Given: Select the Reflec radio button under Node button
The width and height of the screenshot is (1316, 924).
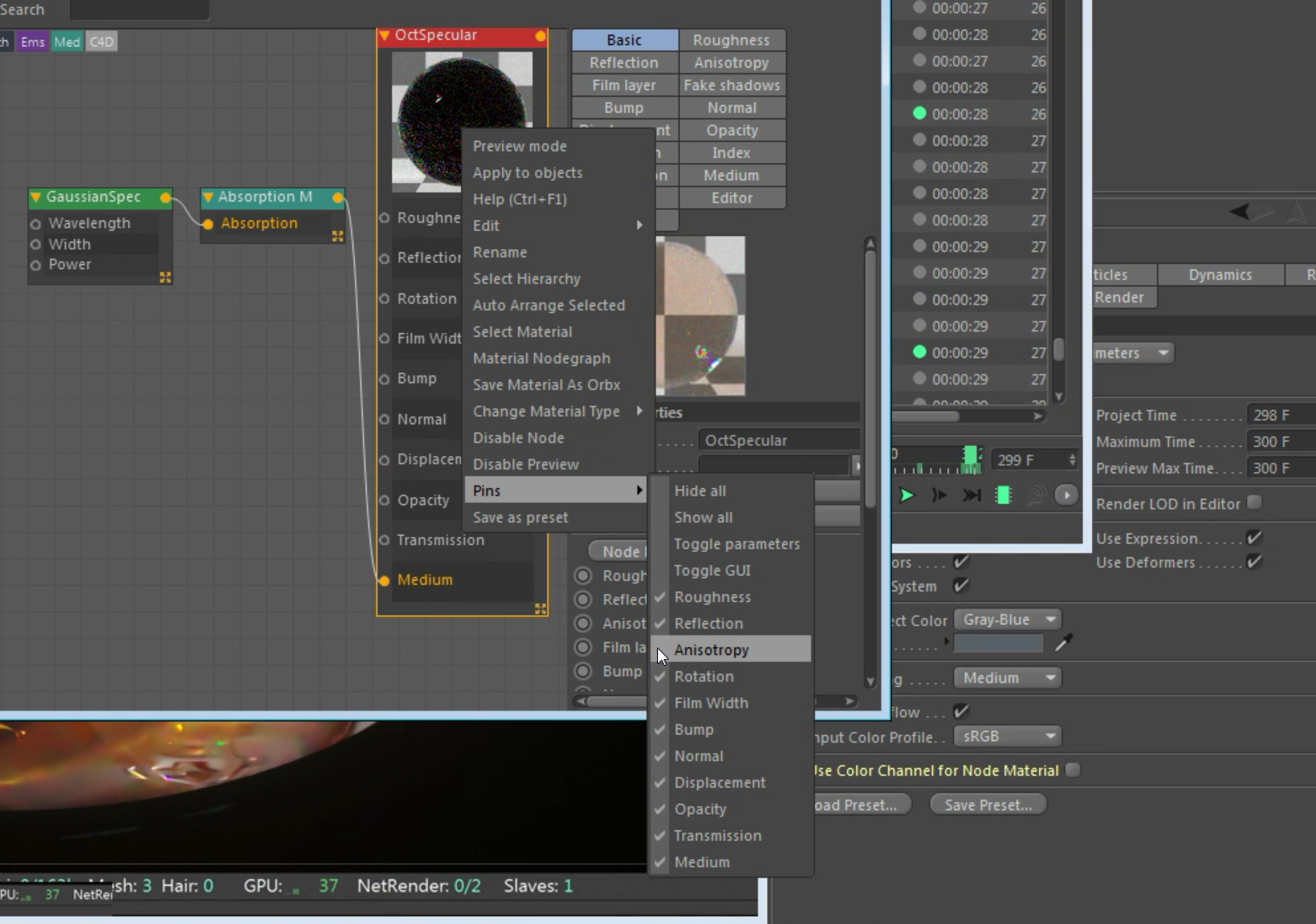Looking at the screenshot, I should click(583, 600).
